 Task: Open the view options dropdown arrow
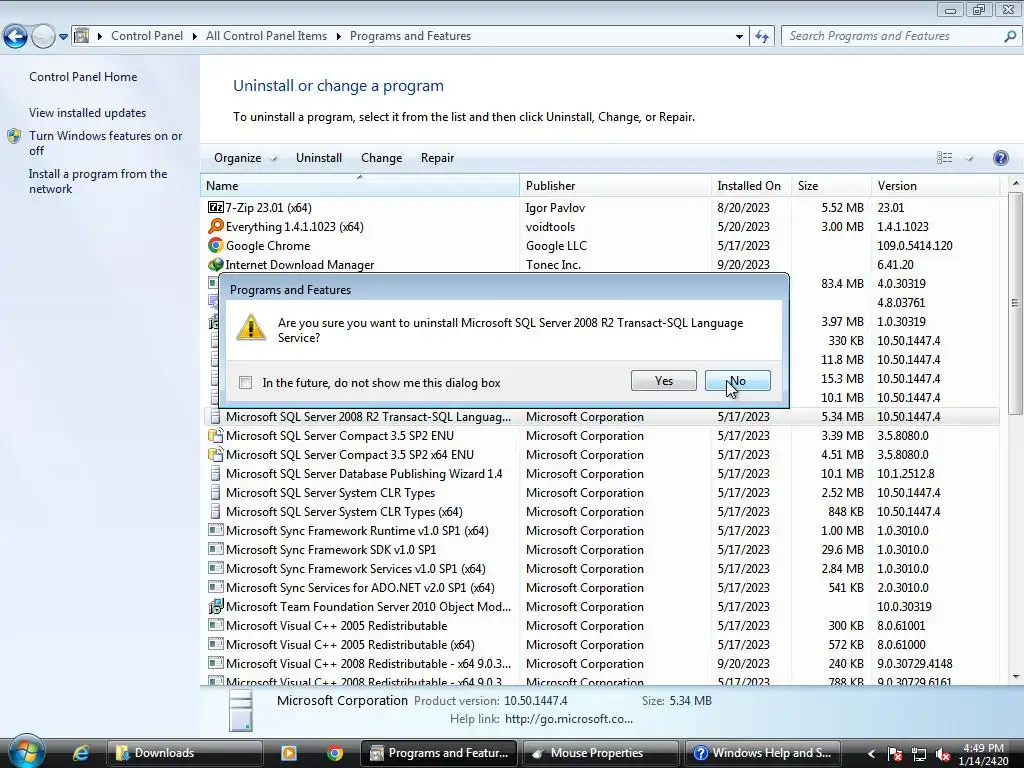pos(969,157)
